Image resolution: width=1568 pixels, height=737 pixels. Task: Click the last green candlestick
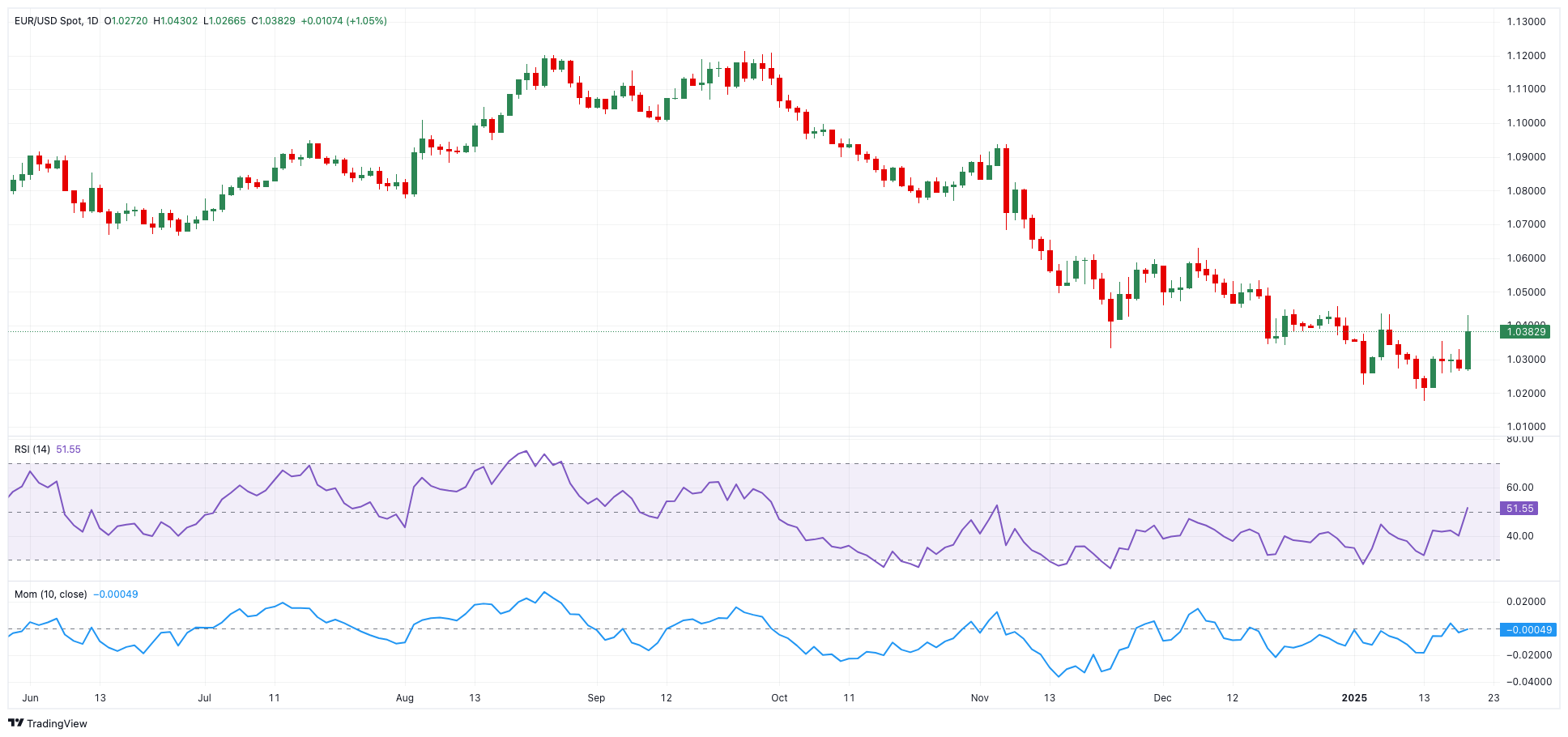pos(1468,350)
